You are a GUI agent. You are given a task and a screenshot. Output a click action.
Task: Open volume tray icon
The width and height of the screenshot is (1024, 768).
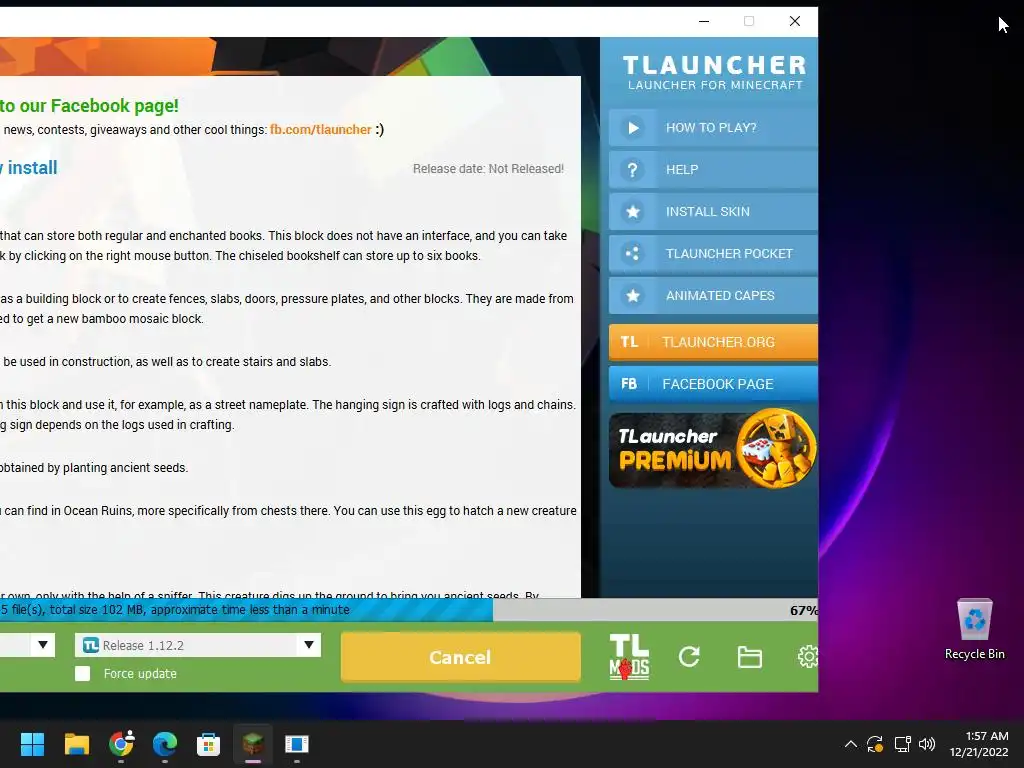(x=927, y=744)
